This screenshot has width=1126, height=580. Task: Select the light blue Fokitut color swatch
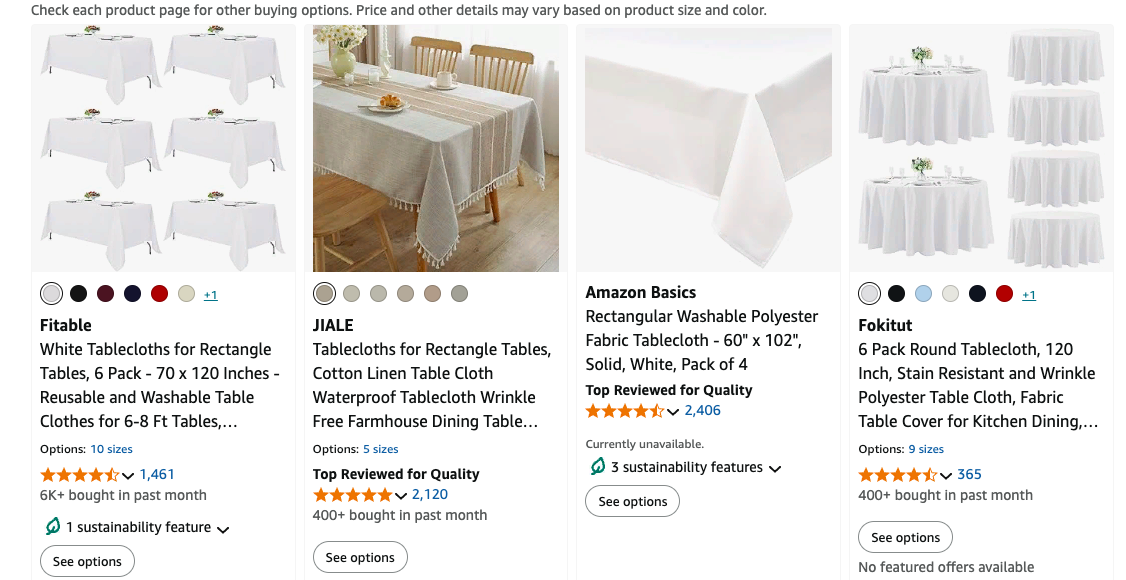point(923,294)
